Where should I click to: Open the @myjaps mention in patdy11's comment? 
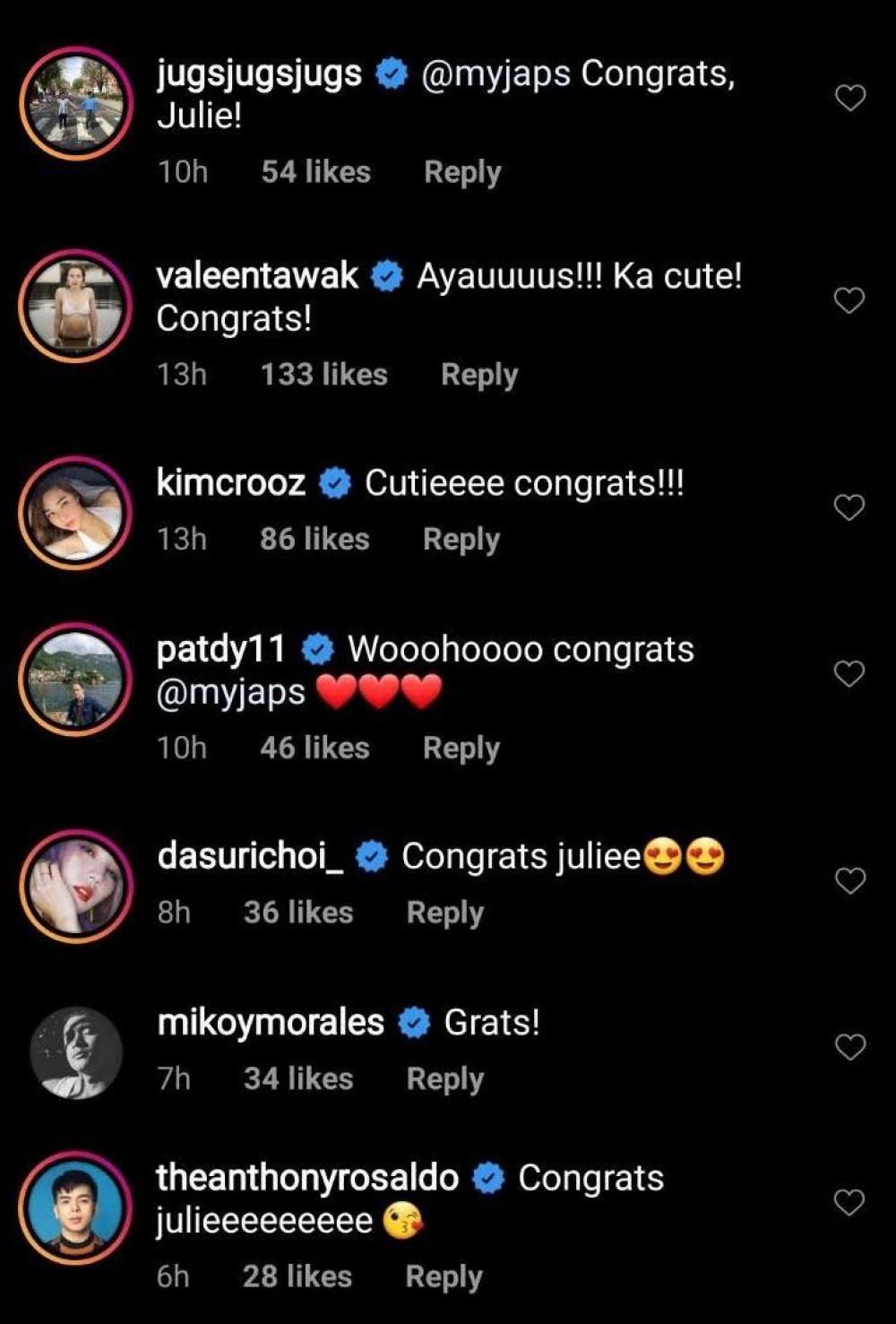point(231,692)
